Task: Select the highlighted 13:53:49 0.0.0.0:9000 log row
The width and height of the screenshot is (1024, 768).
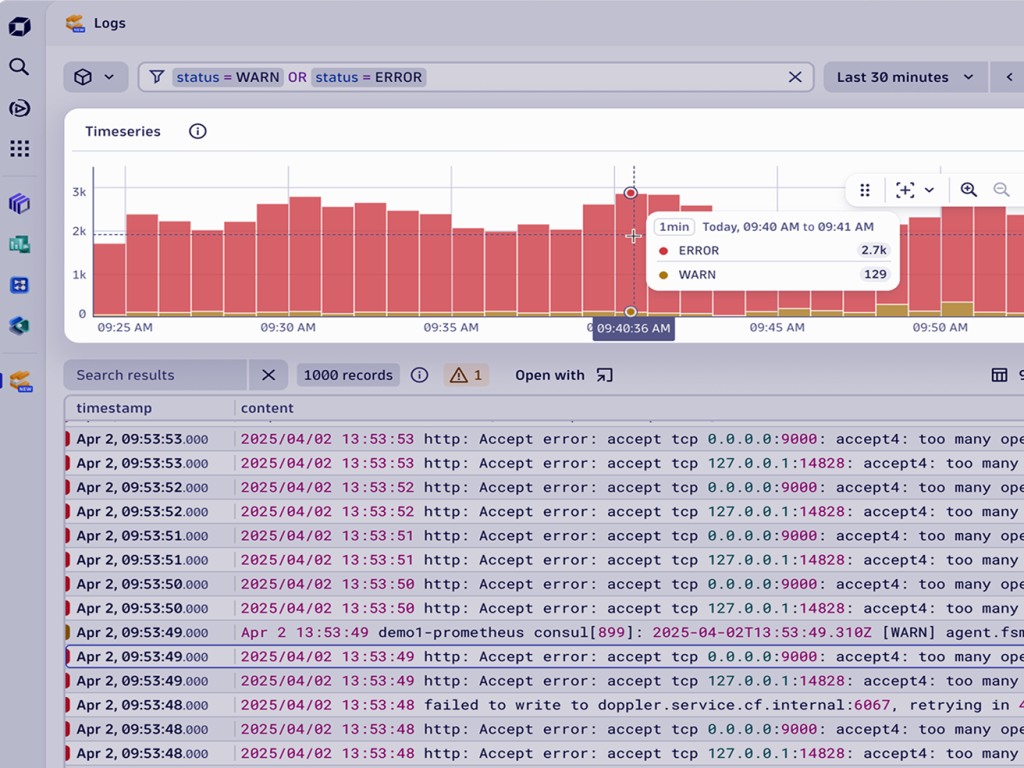Action: click(545, 657)
